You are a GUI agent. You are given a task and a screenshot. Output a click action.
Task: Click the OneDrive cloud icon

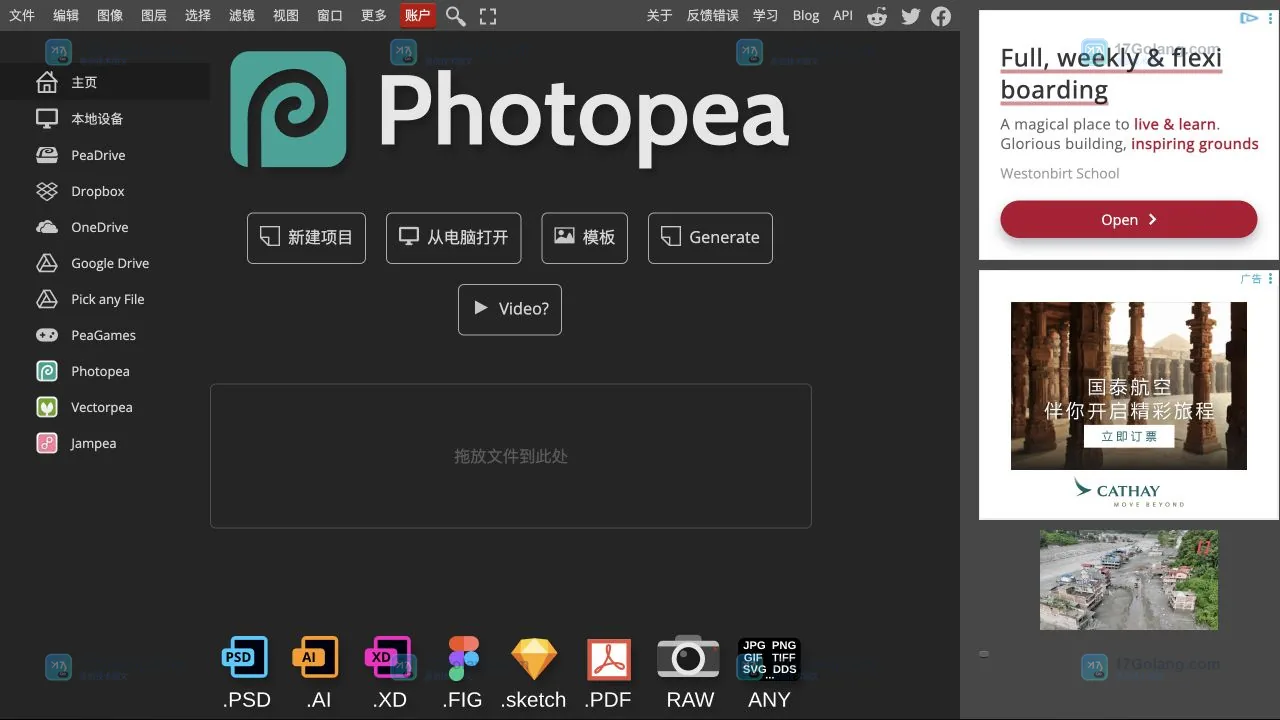[47, 227]
